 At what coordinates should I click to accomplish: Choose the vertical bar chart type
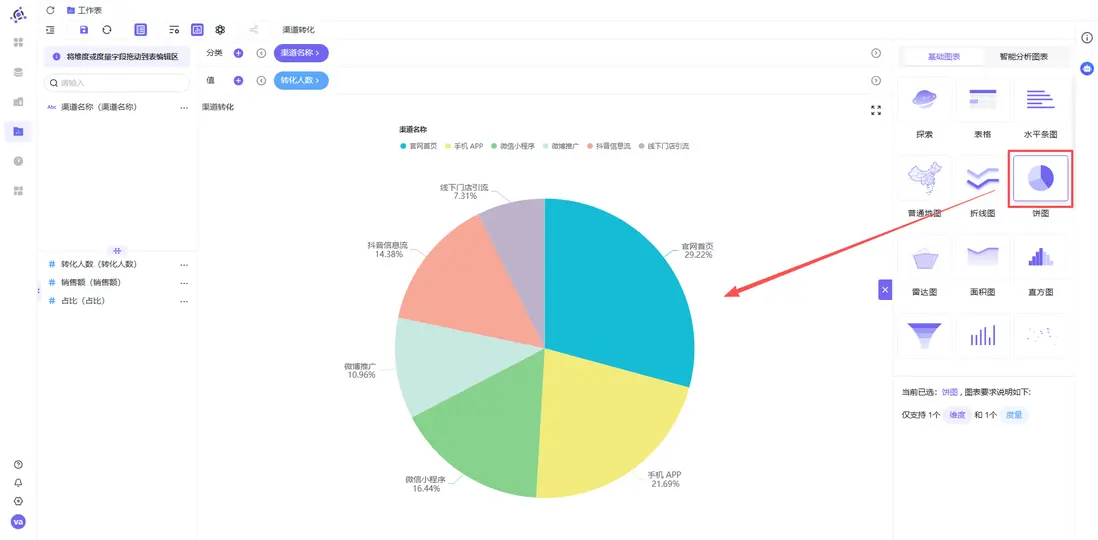[982, 336]
